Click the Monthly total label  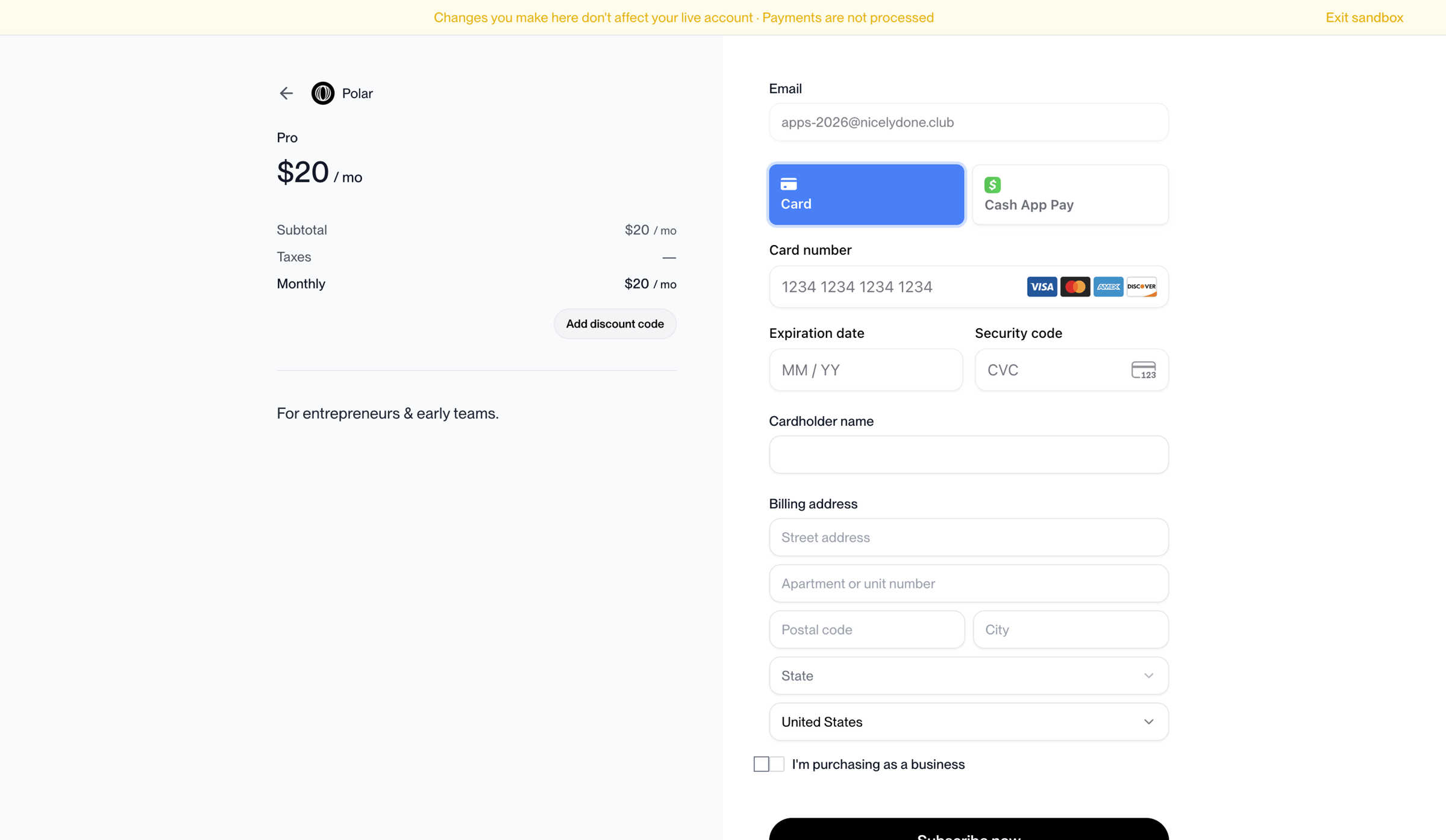(x=301, y=284)
